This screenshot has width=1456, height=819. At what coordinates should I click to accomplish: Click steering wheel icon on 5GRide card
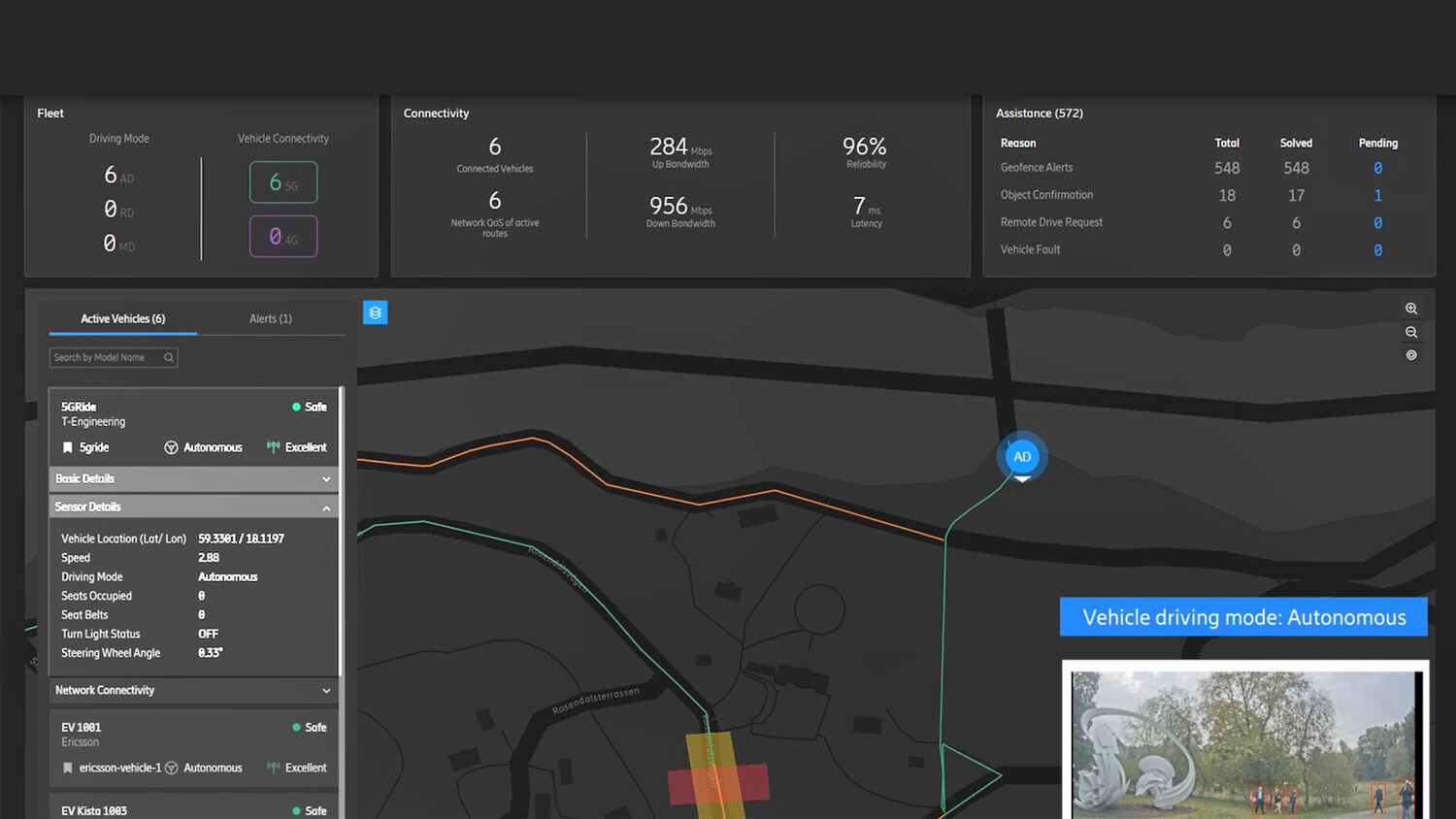tap(171, 447)
